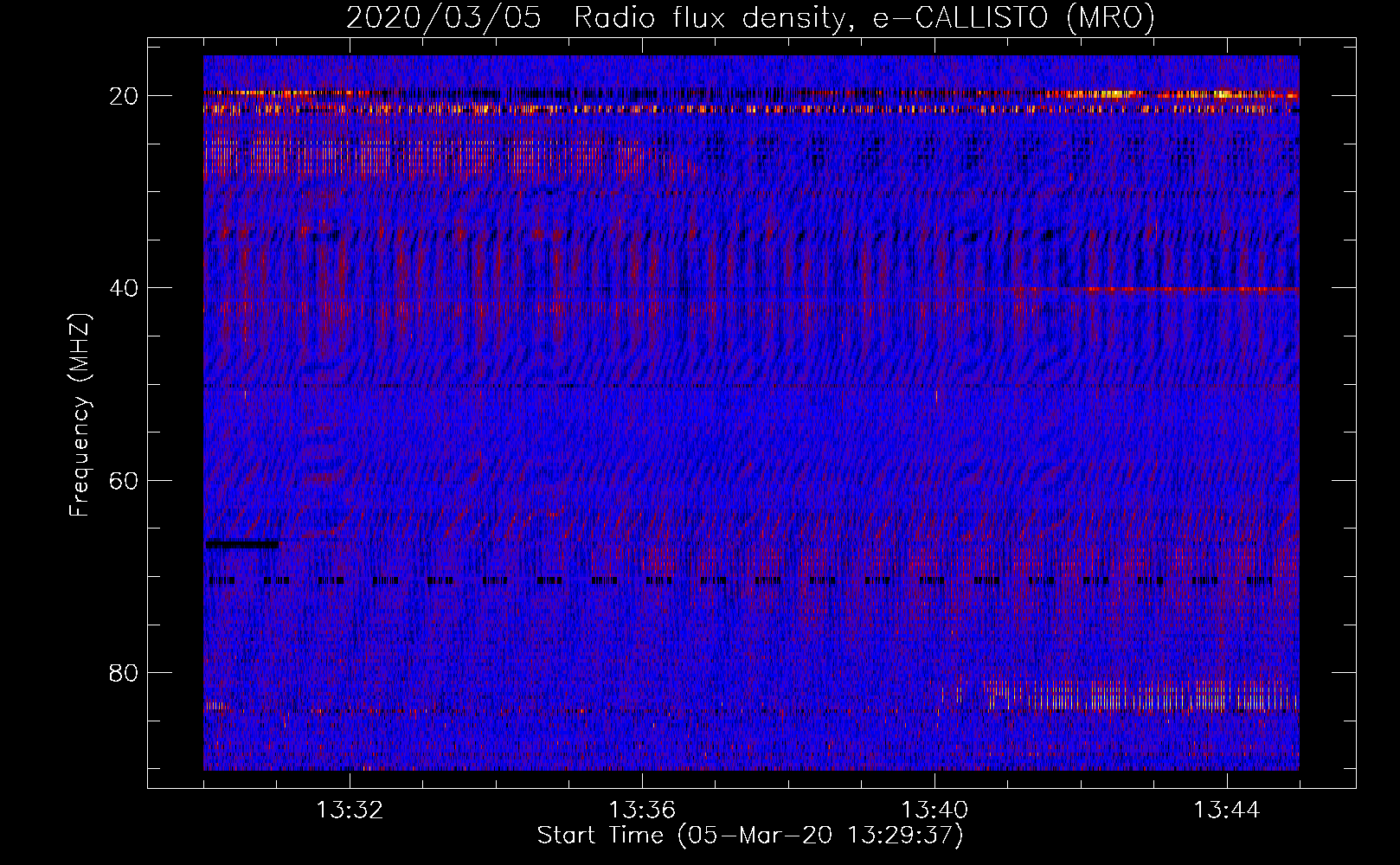Click the frequency tick label '80'
The height and width of the screenshot is (865, 1400).
(125, 673)
